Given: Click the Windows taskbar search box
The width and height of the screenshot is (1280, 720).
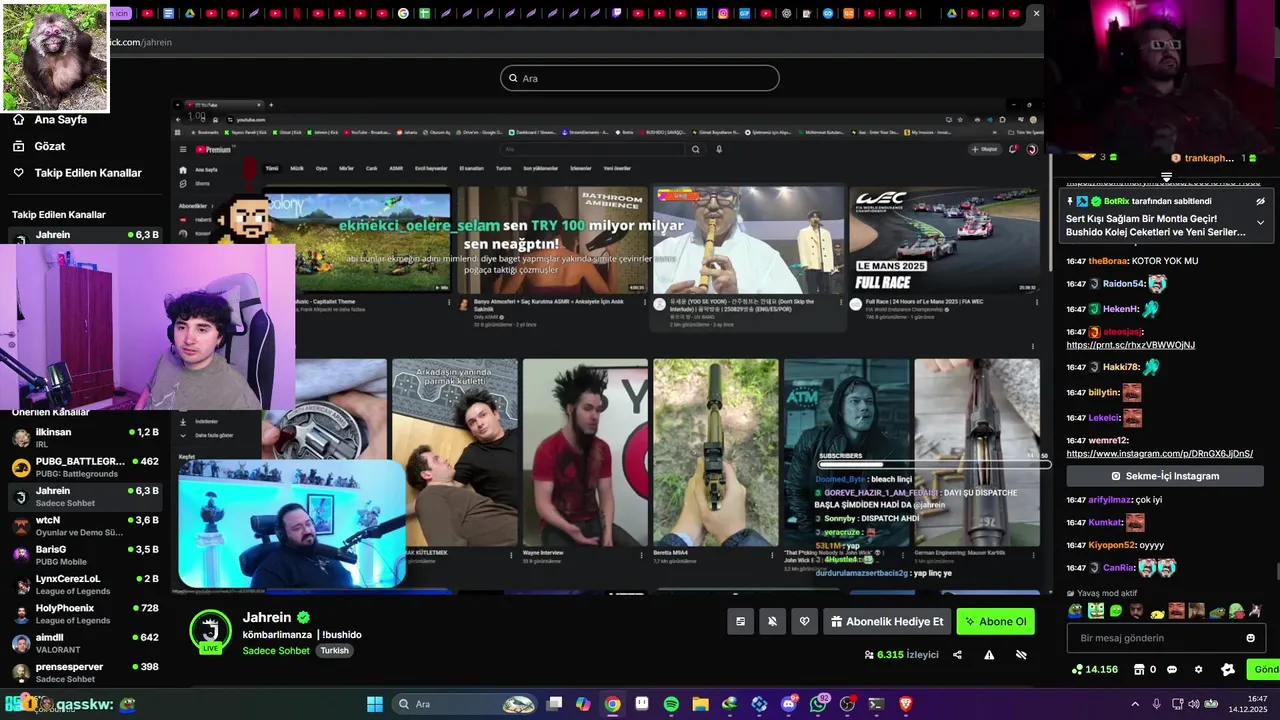Looking at the screenshot, I should tap(465, 704).
